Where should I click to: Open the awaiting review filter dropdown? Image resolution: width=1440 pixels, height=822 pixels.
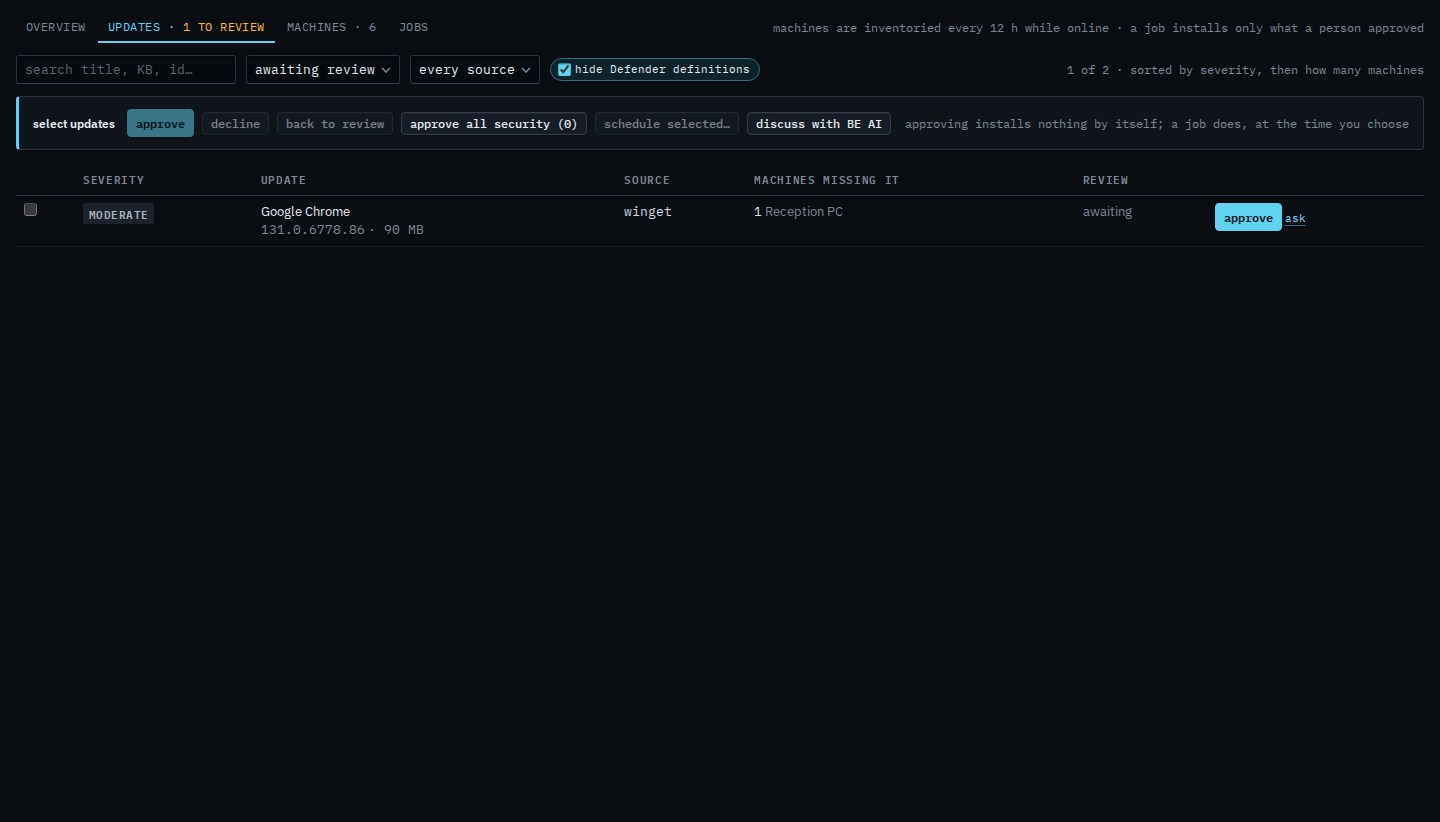click(323, 69)
